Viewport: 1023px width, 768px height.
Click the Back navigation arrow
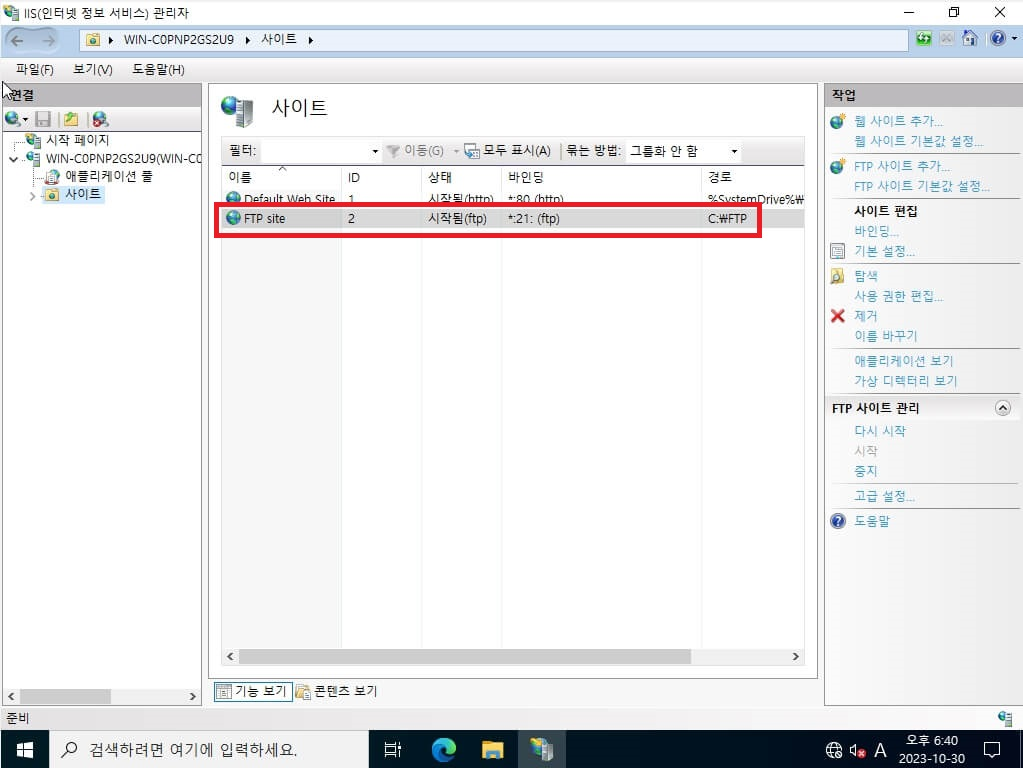point(18,40)
